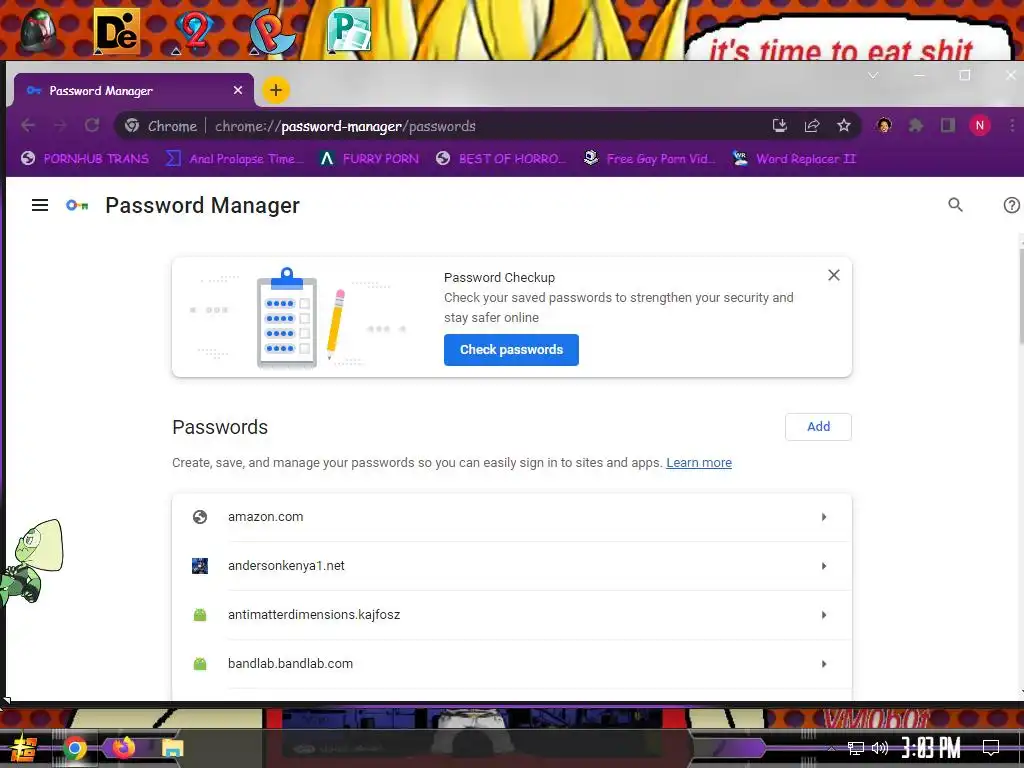The width and height of the screenshot is (1024, 768).
Task: Bookmark this page with star icon
Action: coord(844,125)
